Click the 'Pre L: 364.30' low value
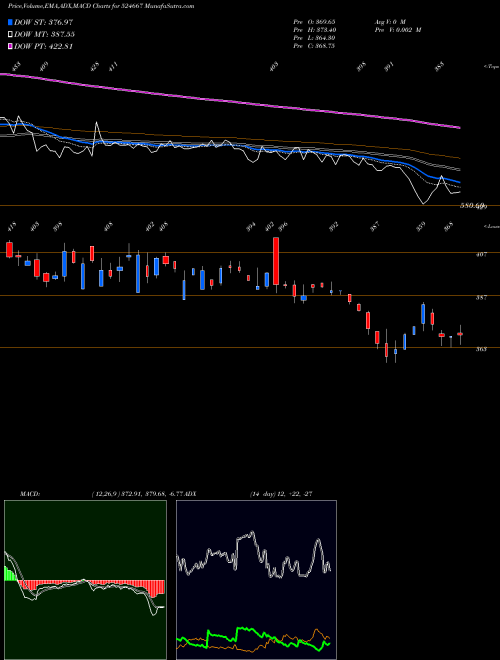The width and height of the screenshot is (500, 660). tap(314, 38)
